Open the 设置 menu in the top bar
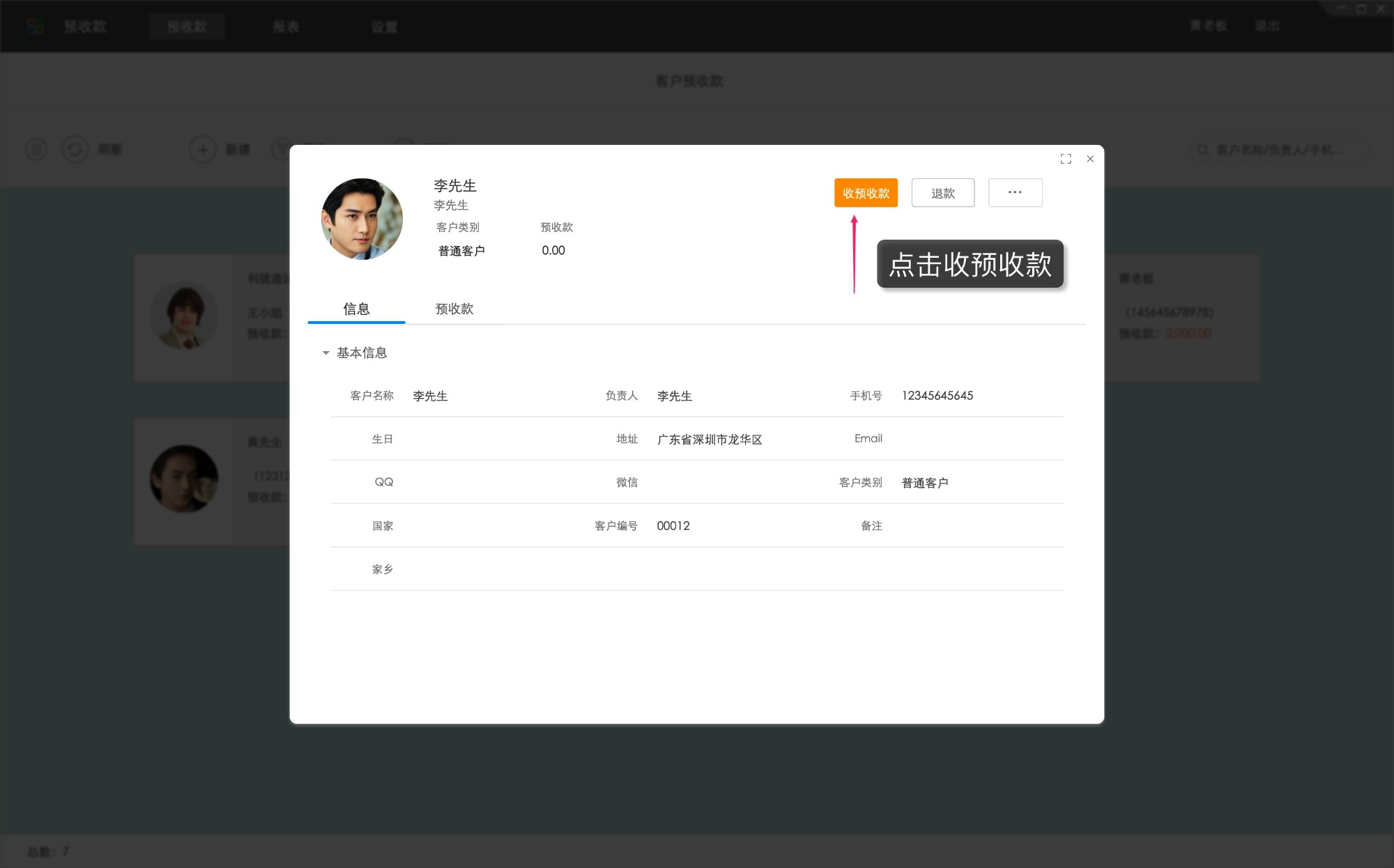The width and height of the screenshot is (1394, 868). coord(385,26)
